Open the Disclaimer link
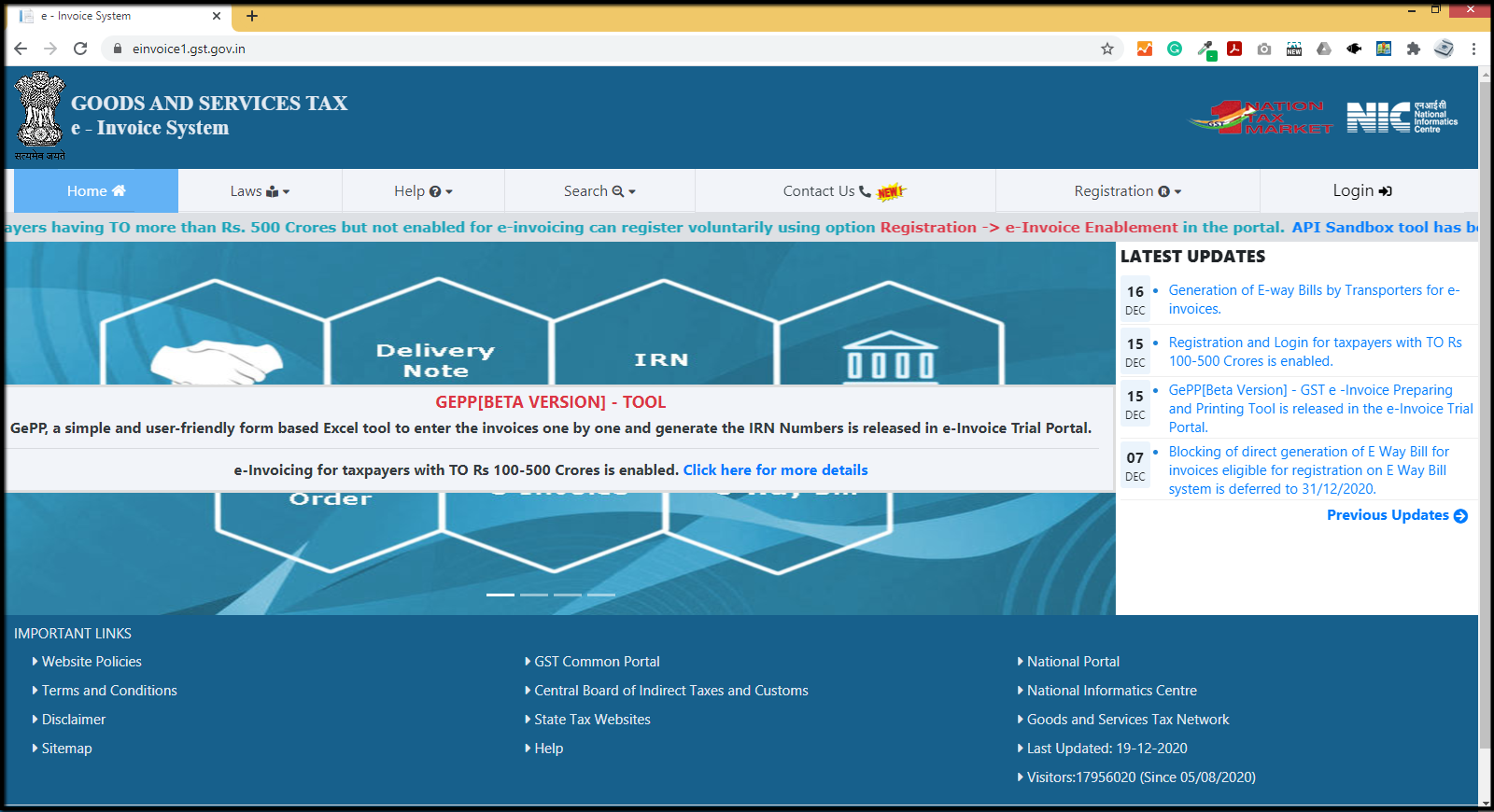The width and height of the screenshot is (1494, 812). click(x=74, y=720)
